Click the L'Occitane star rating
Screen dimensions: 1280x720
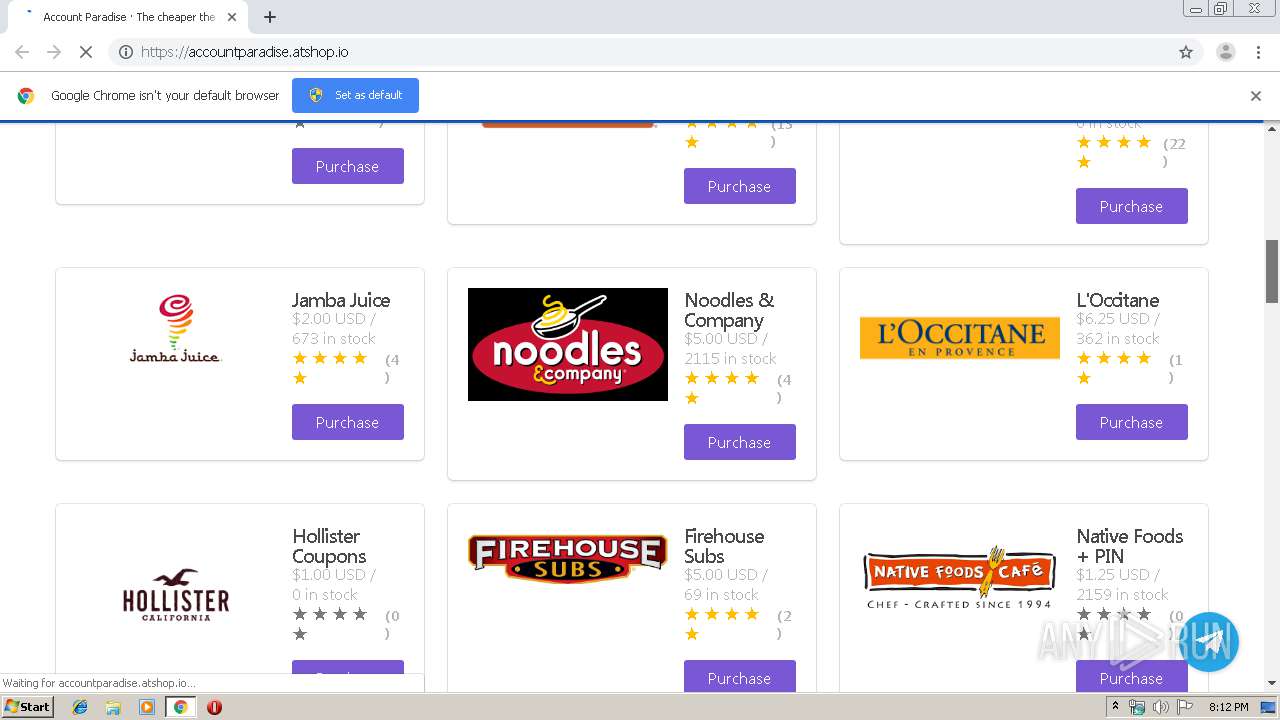click(x=1114, y=368)
